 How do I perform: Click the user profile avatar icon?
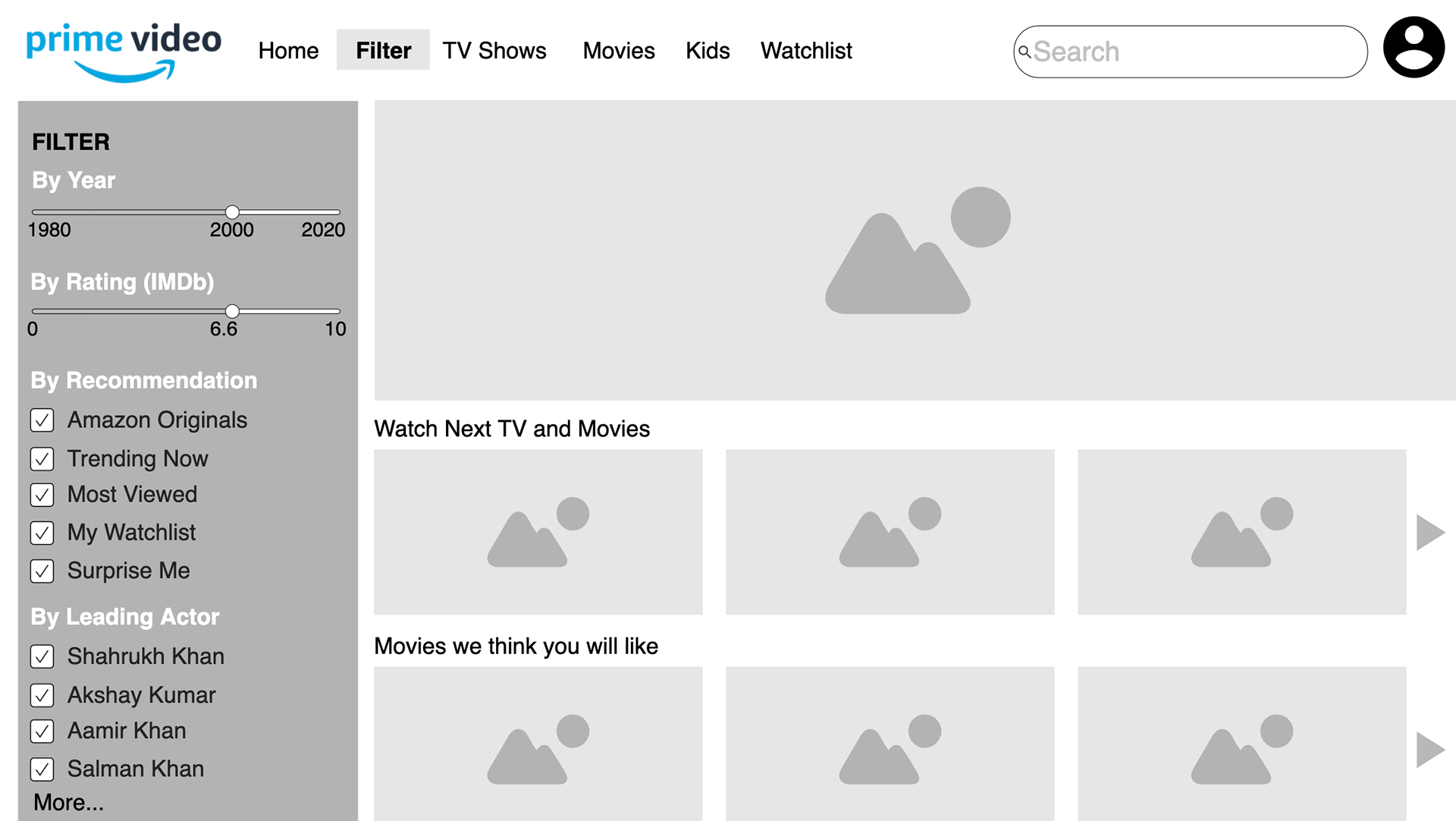tap(1414, 47)
